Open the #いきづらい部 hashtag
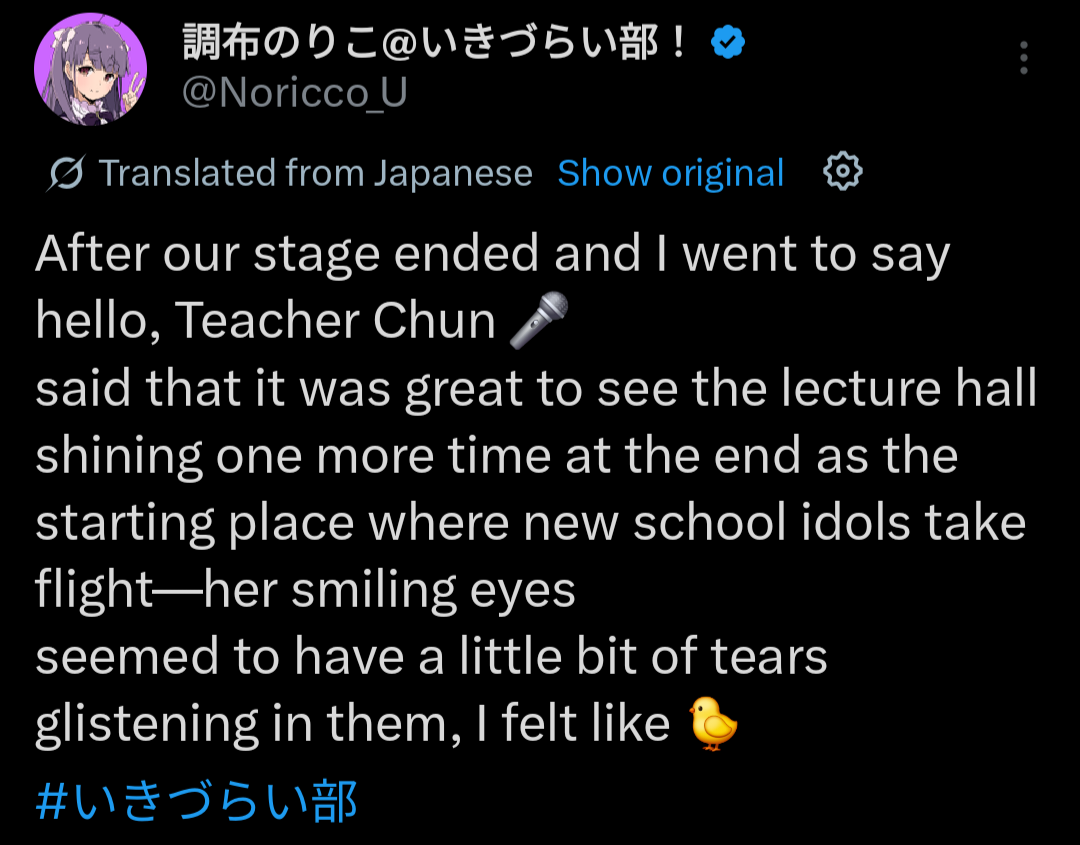1080x845 pixels. pos(196,801)
